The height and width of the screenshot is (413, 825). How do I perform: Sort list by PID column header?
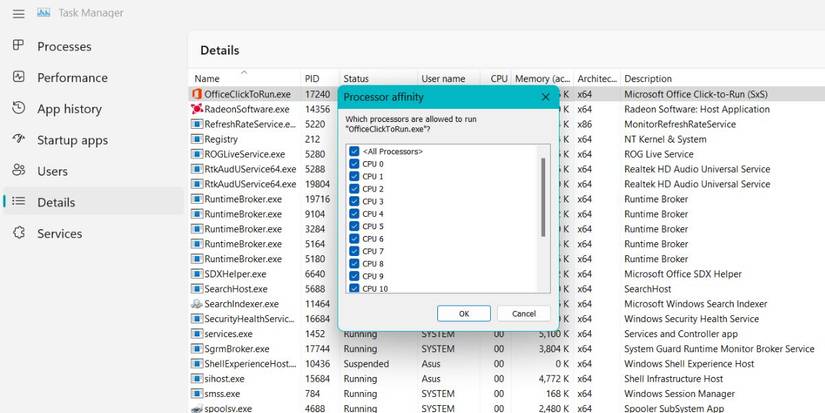coord(312,78)
